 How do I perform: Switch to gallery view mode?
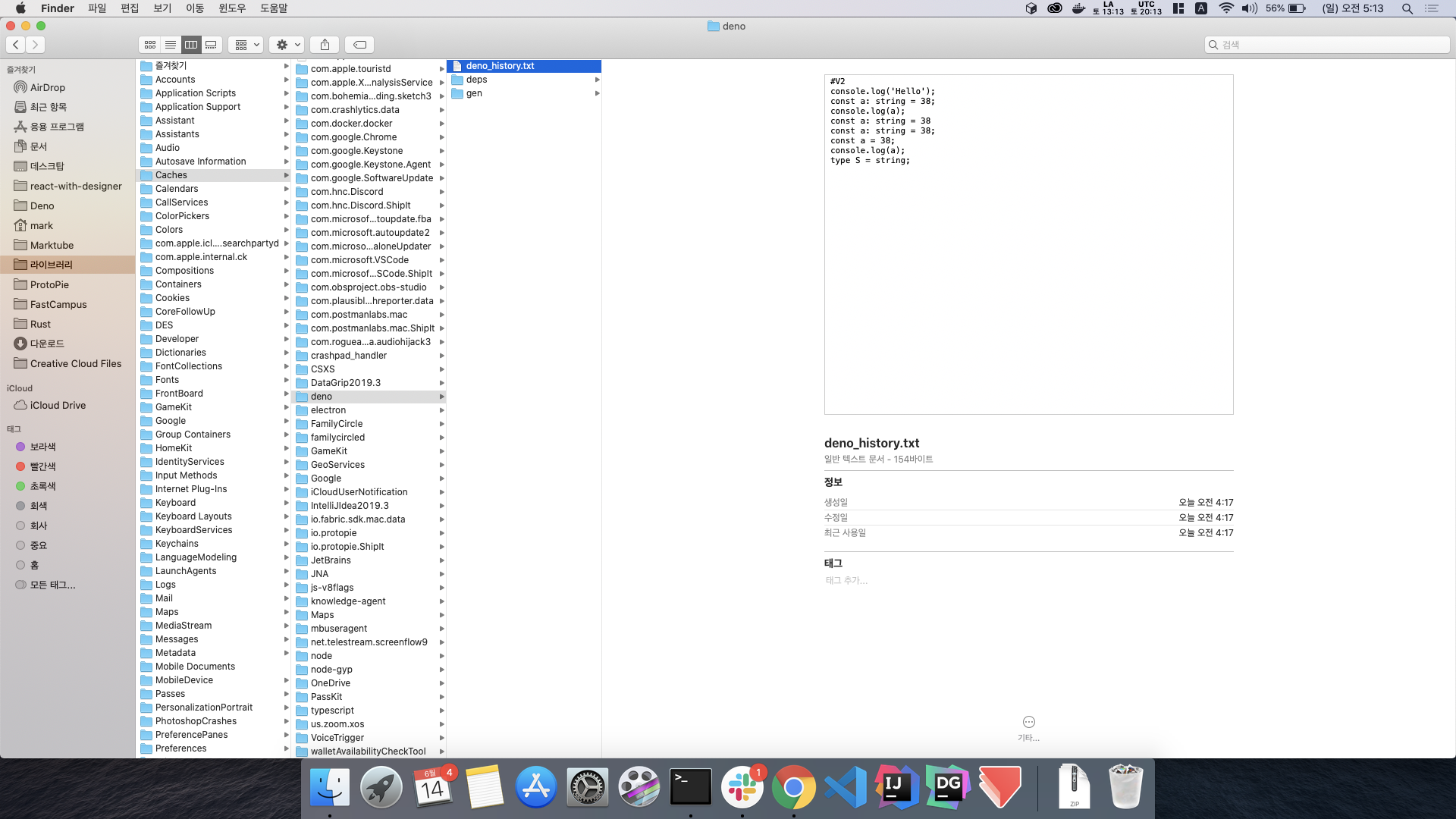pos(212,45)
